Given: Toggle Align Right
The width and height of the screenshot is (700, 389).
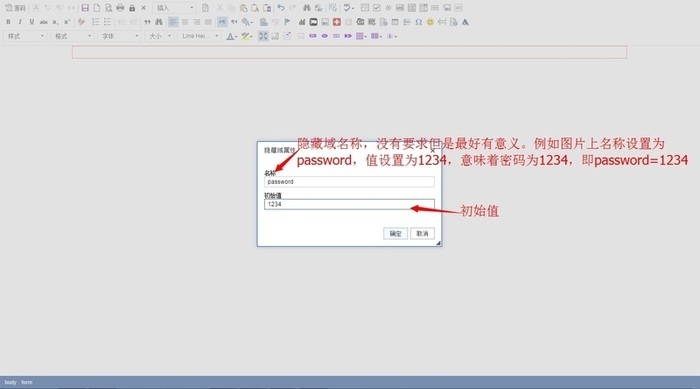Looking at the screenshot, I should 196,22.
